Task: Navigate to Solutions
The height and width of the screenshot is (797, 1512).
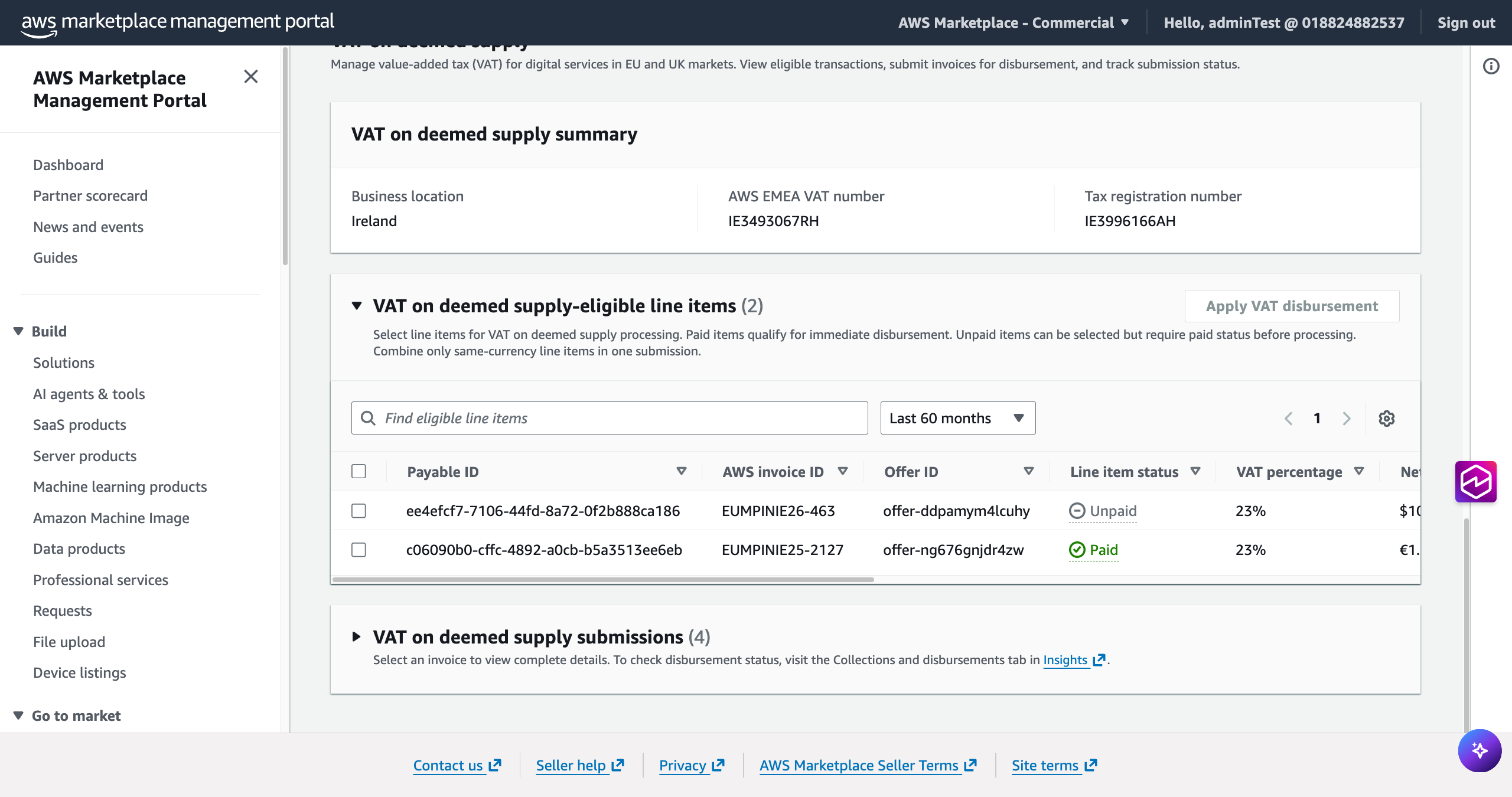Action: tap(64, 362)
